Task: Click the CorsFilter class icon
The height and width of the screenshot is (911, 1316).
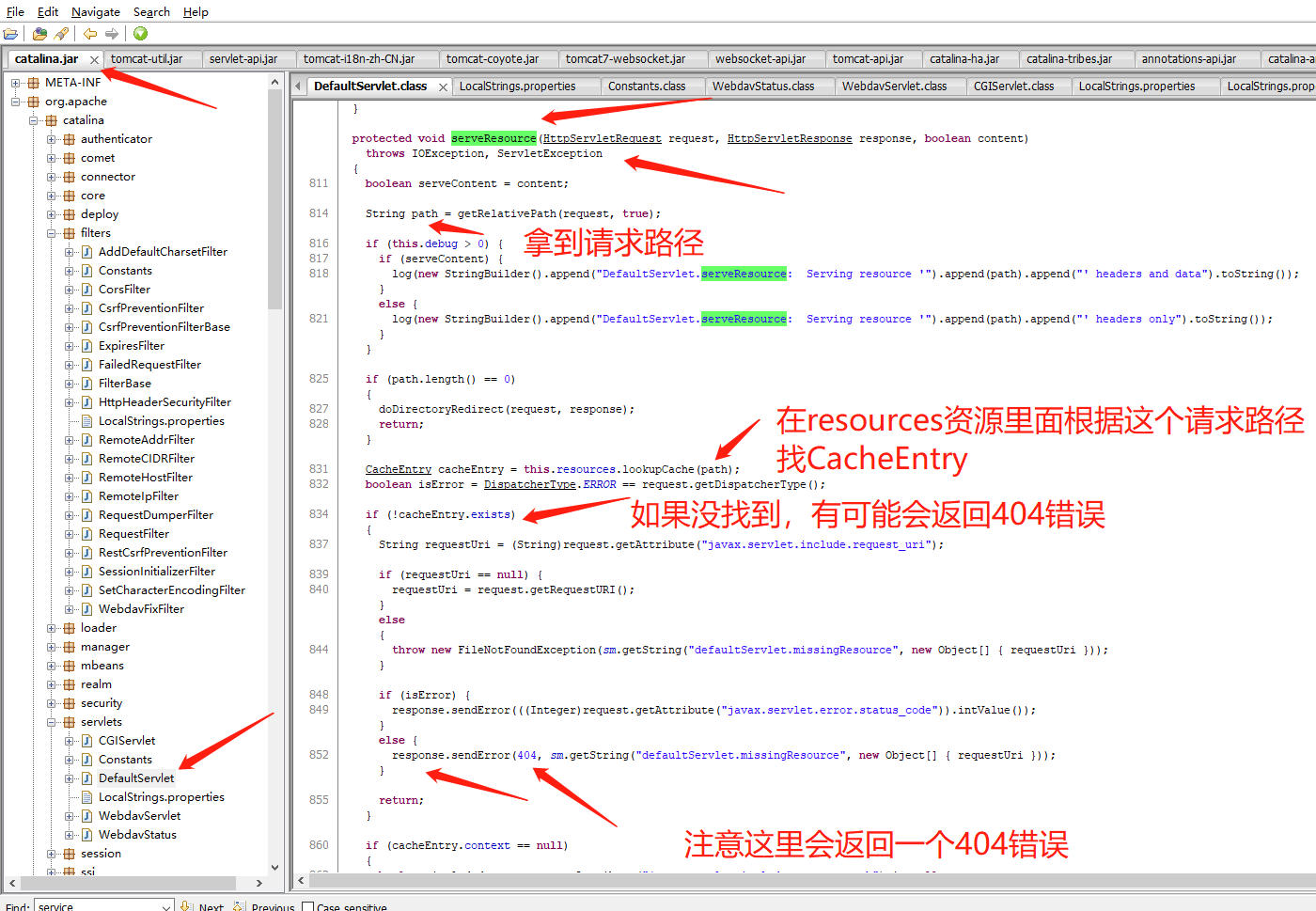Action: [x=86, y=290]
